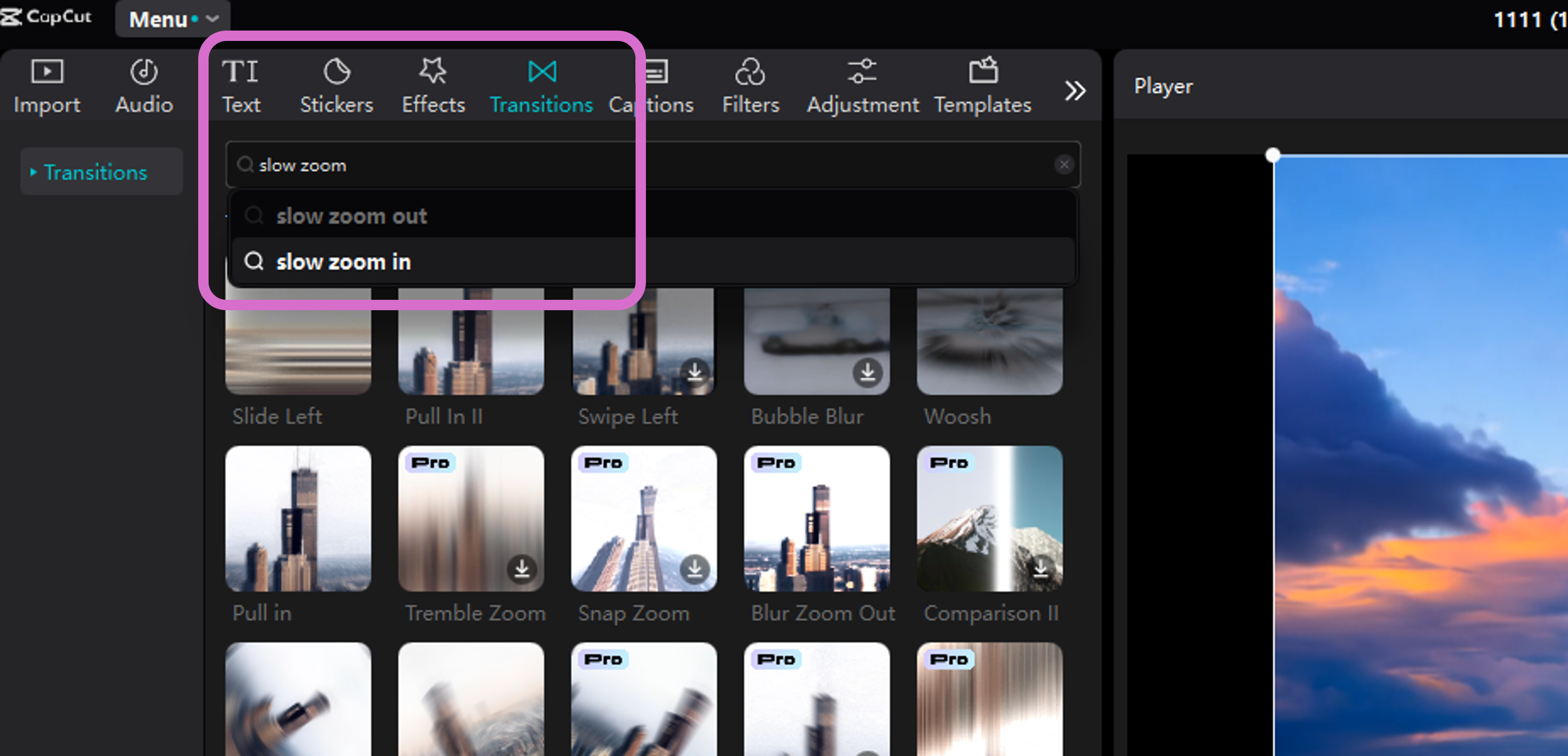This screenshot has height=756, width=1568.
Task: Open the Templates panel
Action: (x=982, y=86)
